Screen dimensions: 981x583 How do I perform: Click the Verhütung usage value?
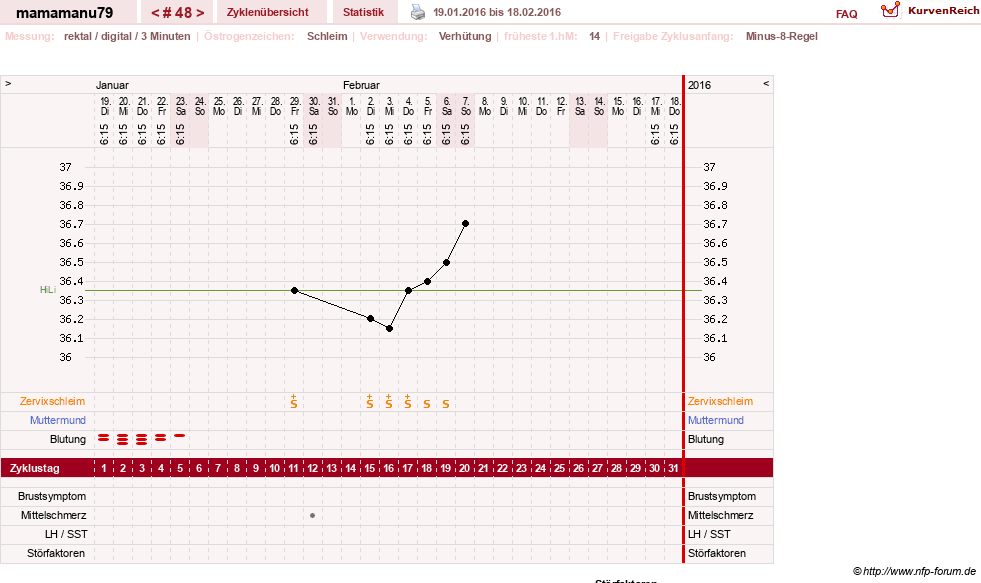(465, 36)
